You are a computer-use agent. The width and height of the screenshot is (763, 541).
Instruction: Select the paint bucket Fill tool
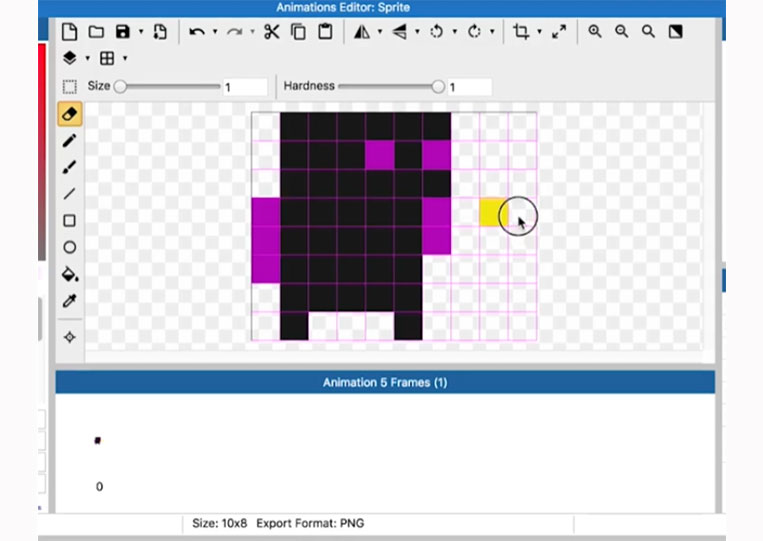[70, 274]
